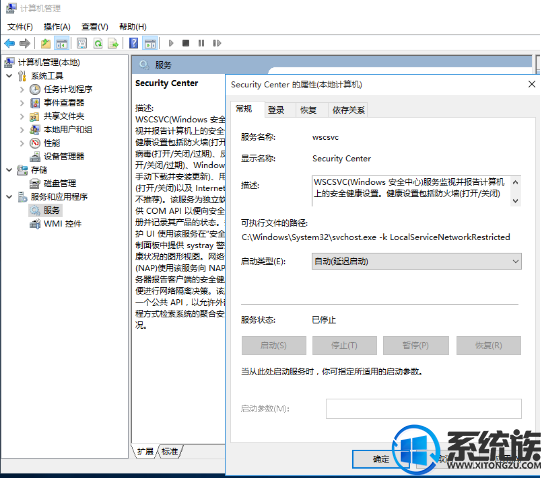Open the blue help question-mark icon
This screenshot has height=478, width=541.
click(134, 43)
